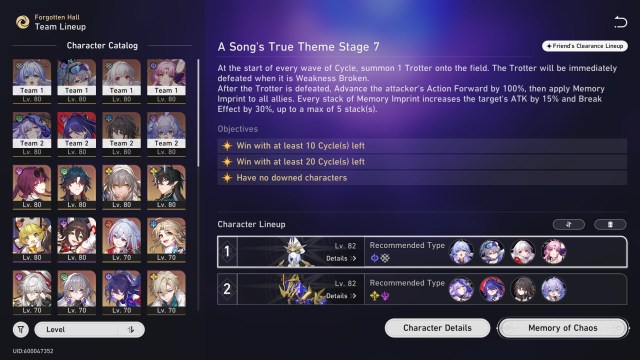Select red-hooded avatar in Team 2 lineup
640x360 pixels.
tap(492, 289)
